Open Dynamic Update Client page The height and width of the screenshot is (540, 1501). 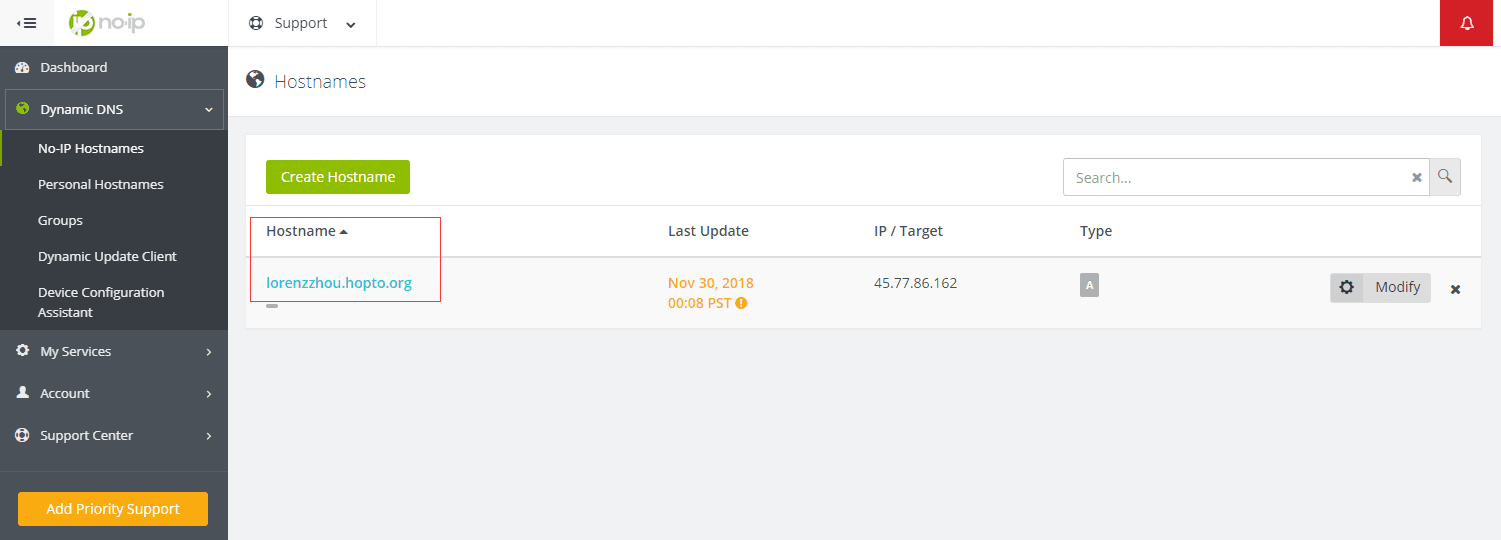pyautogui.click(x=107, y=256)
